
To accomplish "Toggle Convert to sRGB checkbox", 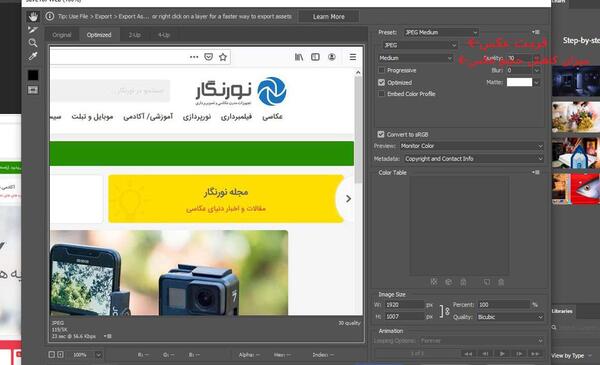I will (381, 134).
